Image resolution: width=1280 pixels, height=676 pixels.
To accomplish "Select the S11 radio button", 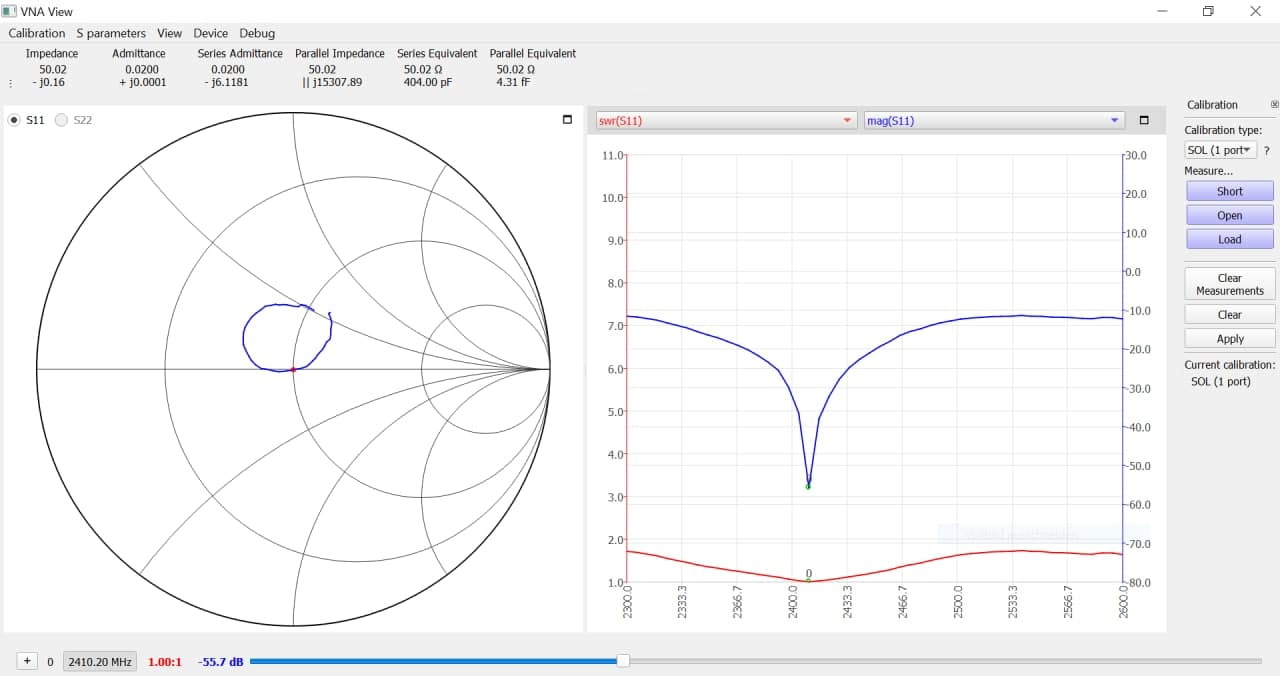I will tap(14, 120).
